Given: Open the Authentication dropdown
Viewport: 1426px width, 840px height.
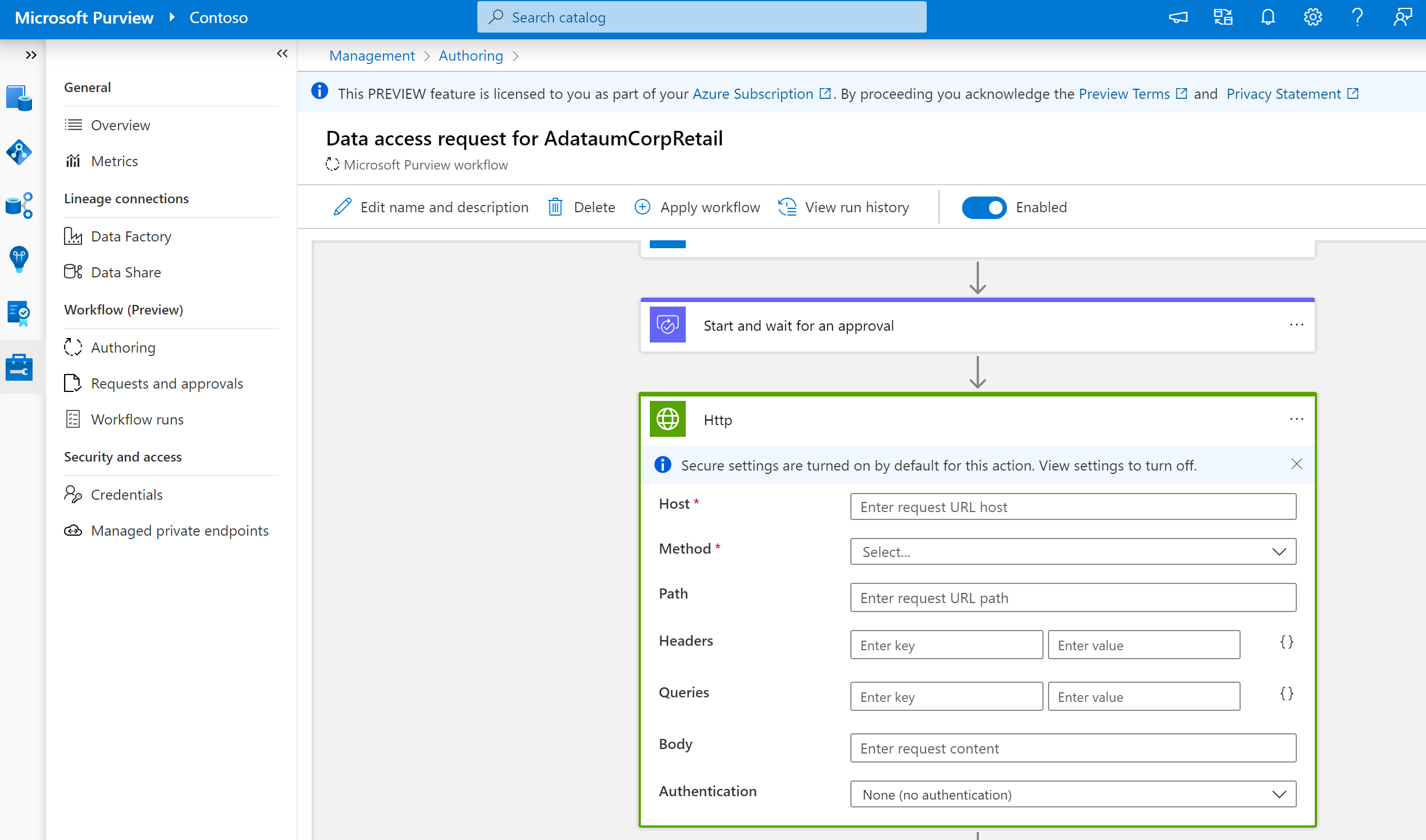Looking at the screenshot, I should click(1073, 794).
